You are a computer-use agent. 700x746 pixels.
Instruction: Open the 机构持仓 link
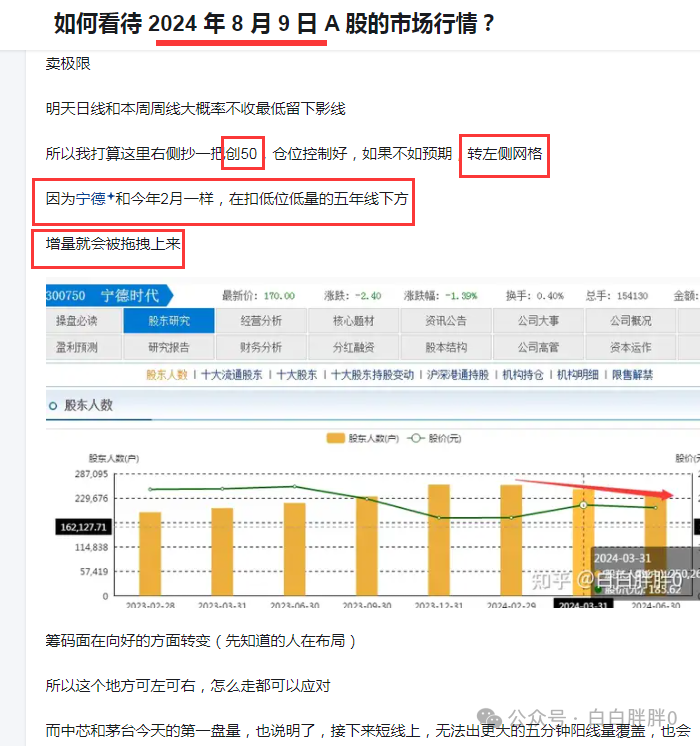[523, 375]
